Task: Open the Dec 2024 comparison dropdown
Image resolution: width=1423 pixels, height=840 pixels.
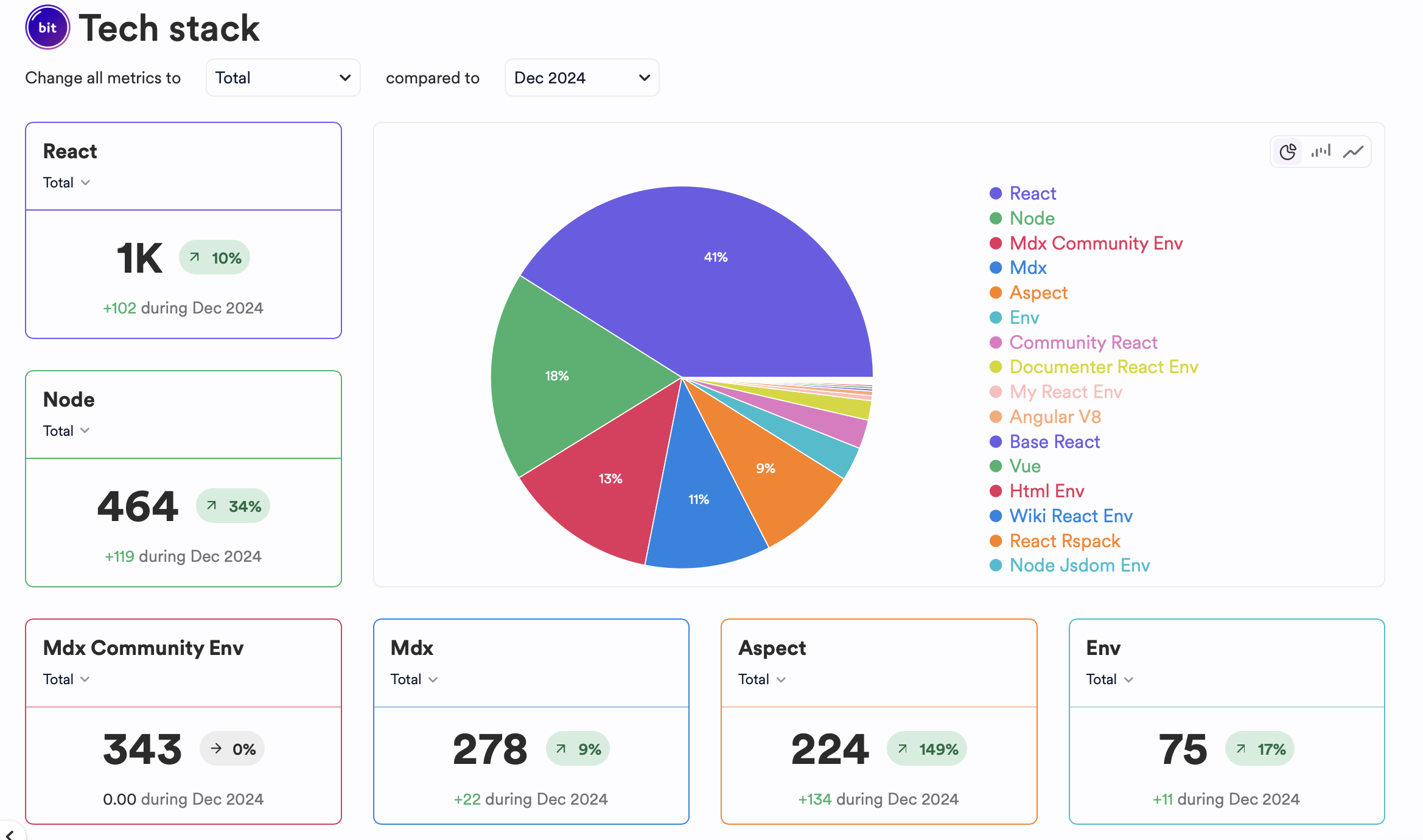Action: [582, 77]
